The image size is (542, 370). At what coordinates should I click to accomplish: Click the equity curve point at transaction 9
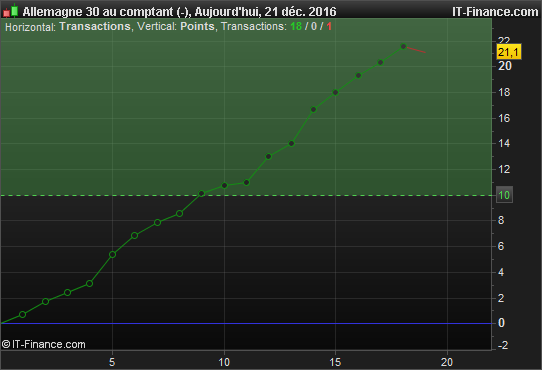(202, 194)
